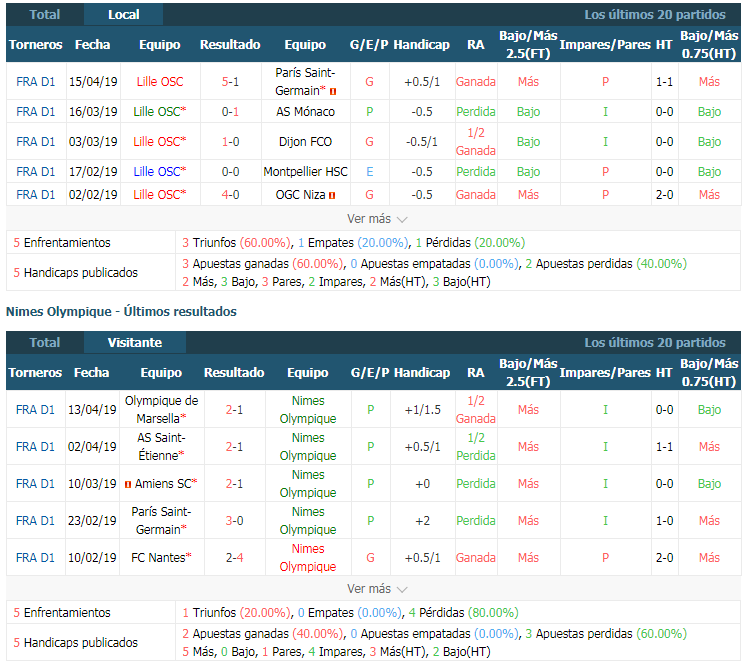The width and height of the screenshot is (749, 661).
Task: Select the Local tab
Action: tap(123, 14)
